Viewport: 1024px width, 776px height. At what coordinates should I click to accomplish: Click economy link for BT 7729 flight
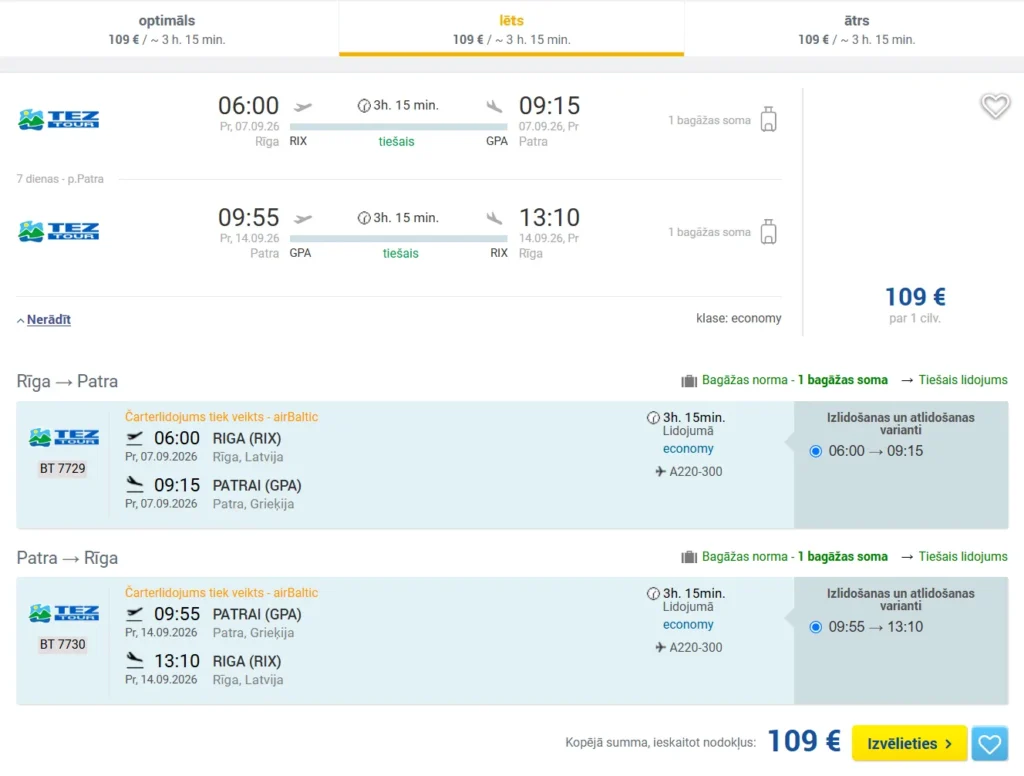click(x=688, y=449)
